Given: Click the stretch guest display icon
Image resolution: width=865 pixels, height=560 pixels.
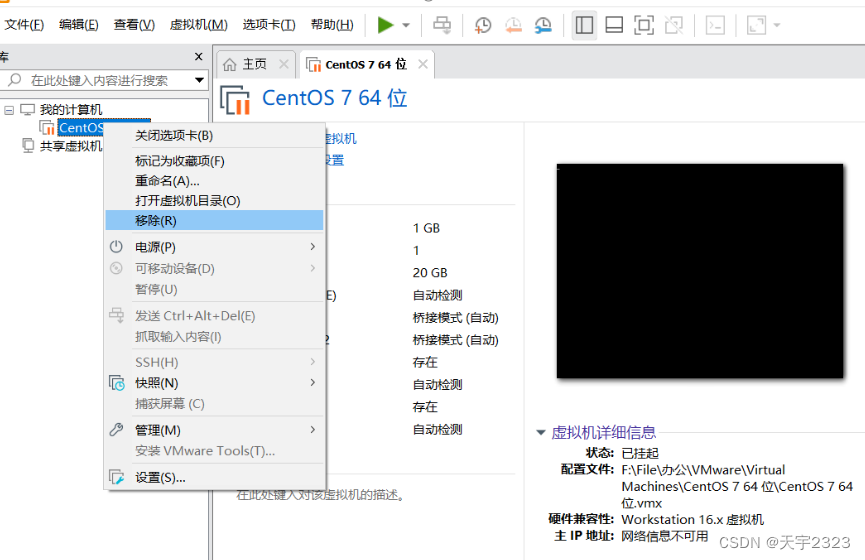Looking at the screenshot, I should pyautogui.click(x=756, y=25).
